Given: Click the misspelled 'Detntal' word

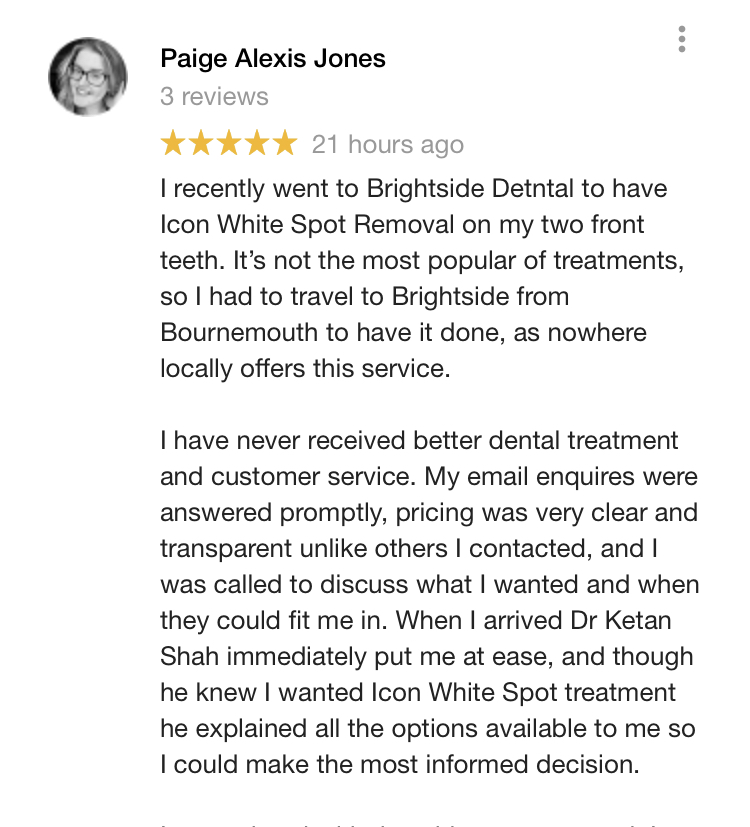Looking at the screenshot, I should [x=533, y=189].
